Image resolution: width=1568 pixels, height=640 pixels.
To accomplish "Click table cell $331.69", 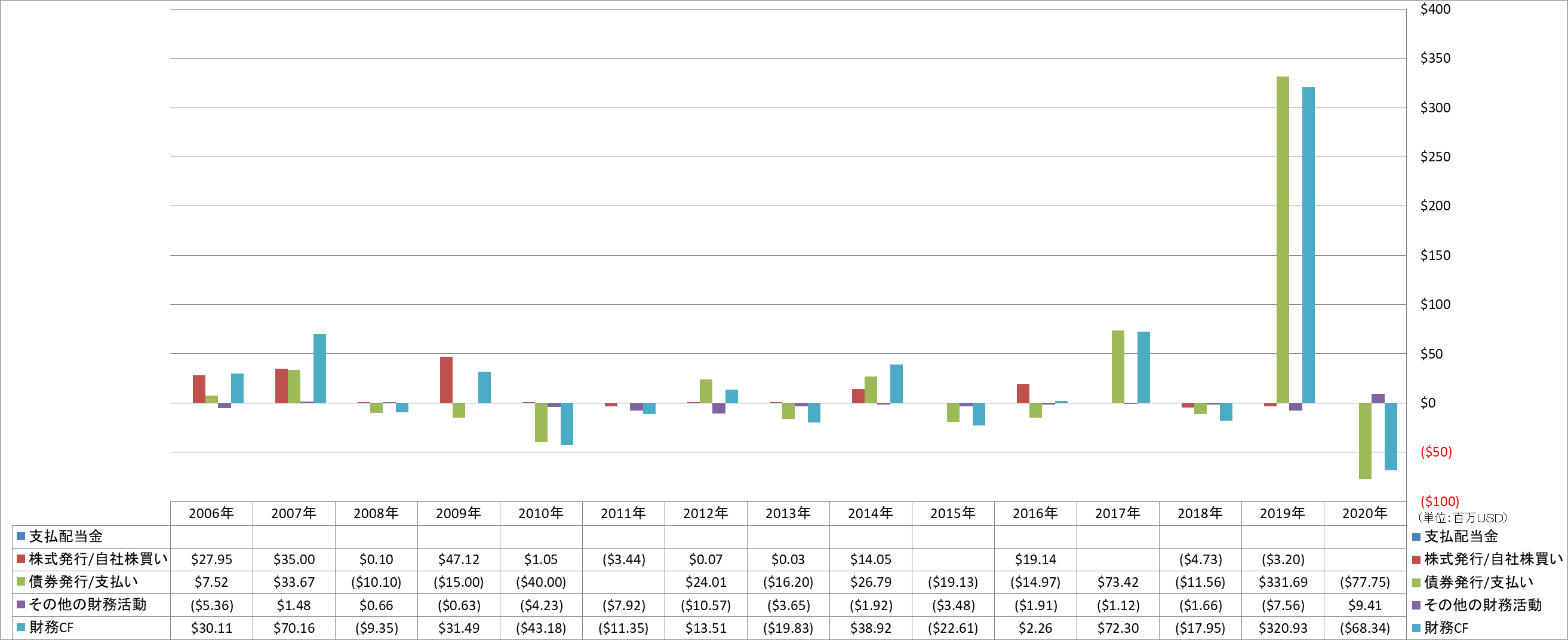I will click(x=1283, y=582).
